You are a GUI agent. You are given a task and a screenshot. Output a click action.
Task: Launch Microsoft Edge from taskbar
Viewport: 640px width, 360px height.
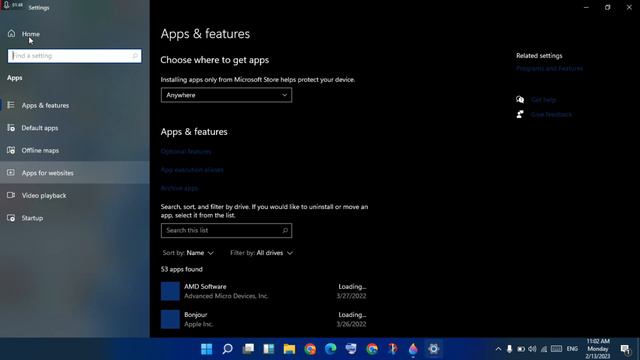click(x=331, y=349)
